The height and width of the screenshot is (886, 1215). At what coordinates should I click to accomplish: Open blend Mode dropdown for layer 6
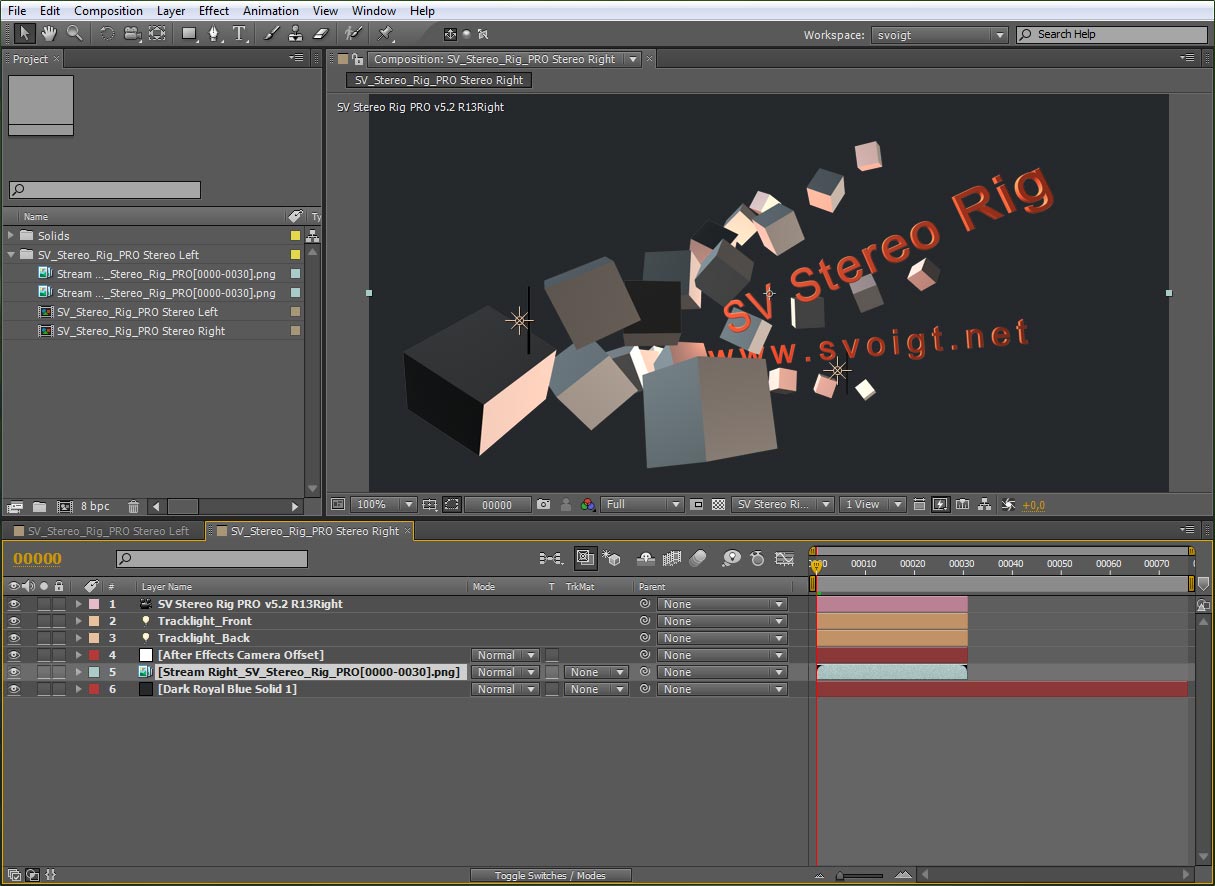point(505,689)
